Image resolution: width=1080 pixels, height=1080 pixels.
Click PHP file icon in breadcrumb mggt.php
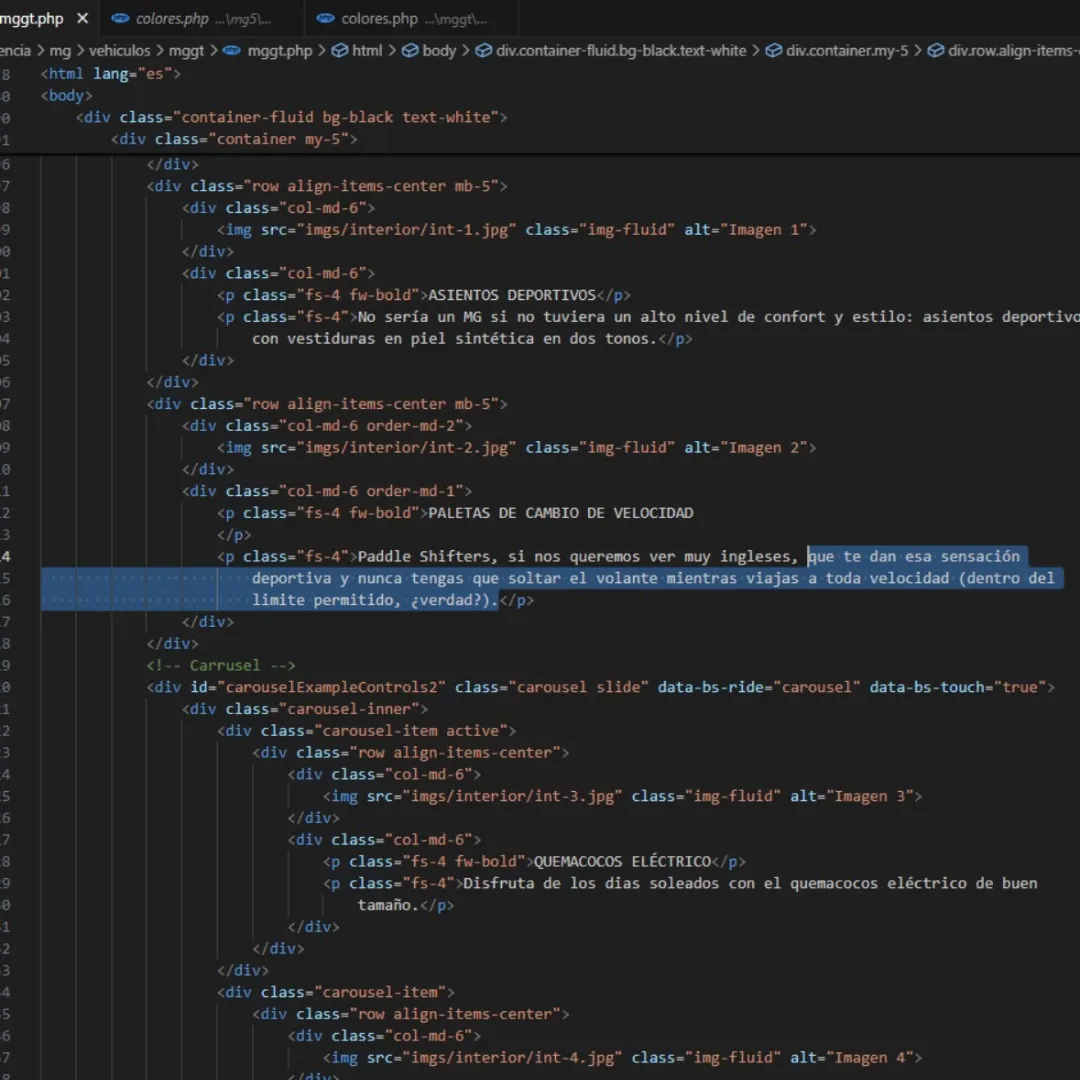tap(231, 50)
